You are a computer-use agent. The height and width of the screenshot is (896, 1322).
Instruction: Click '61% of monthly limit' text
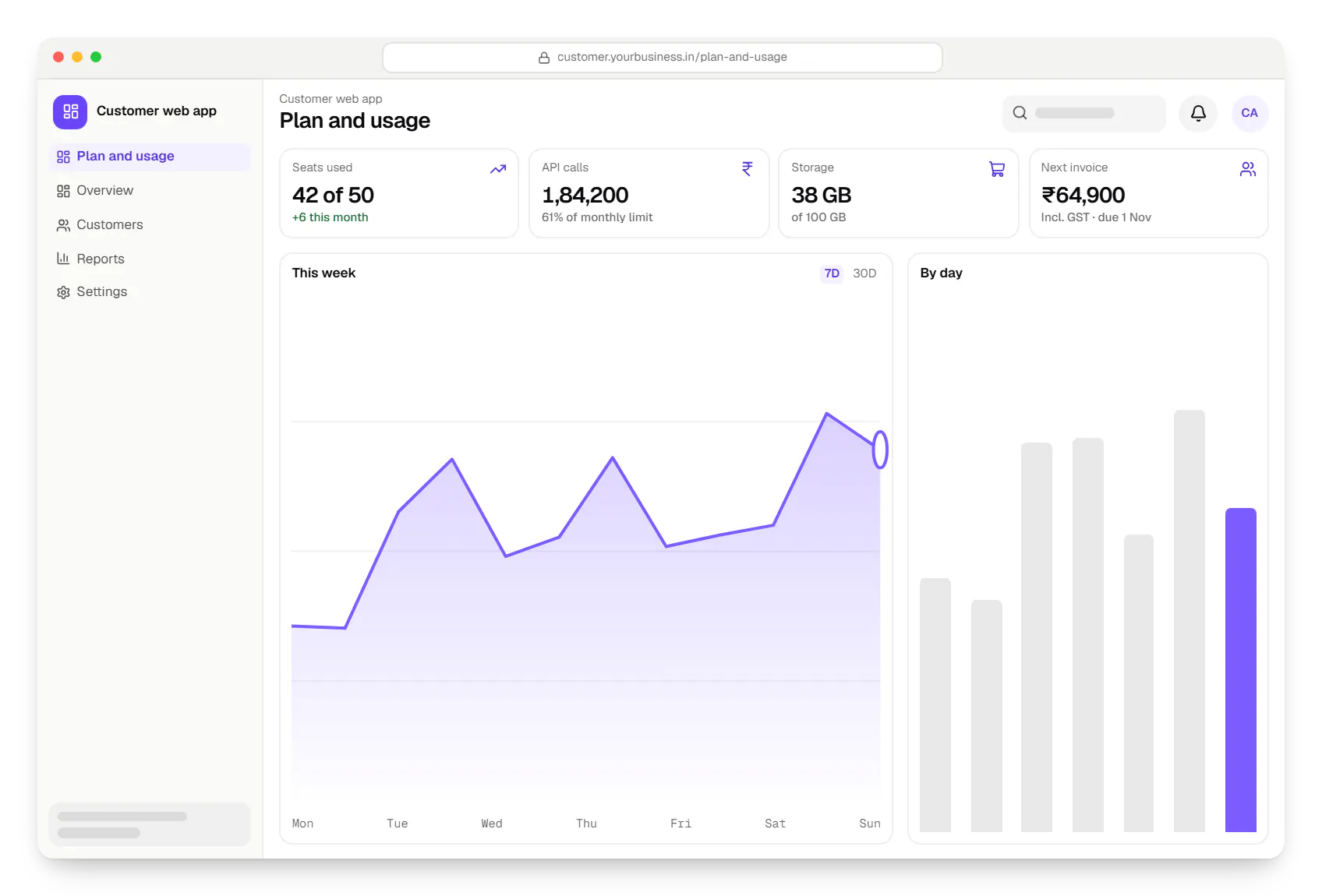pyautogui.click(x=597, y=217)
